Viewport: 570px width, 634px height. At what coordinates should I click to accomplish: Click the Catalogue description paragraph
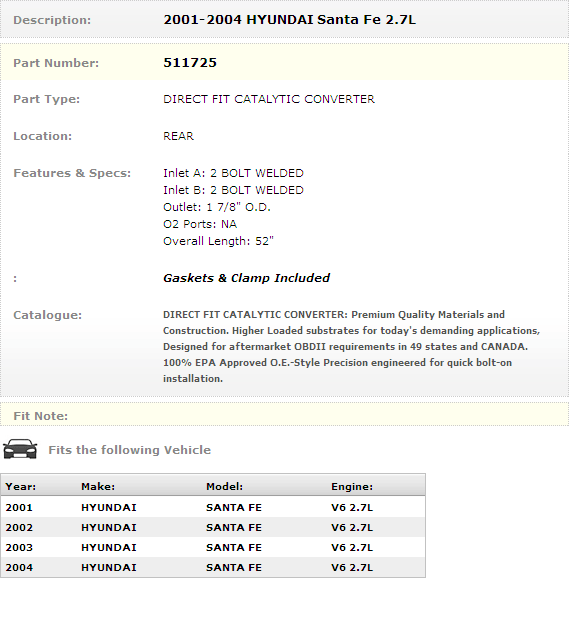pos(351,347)
